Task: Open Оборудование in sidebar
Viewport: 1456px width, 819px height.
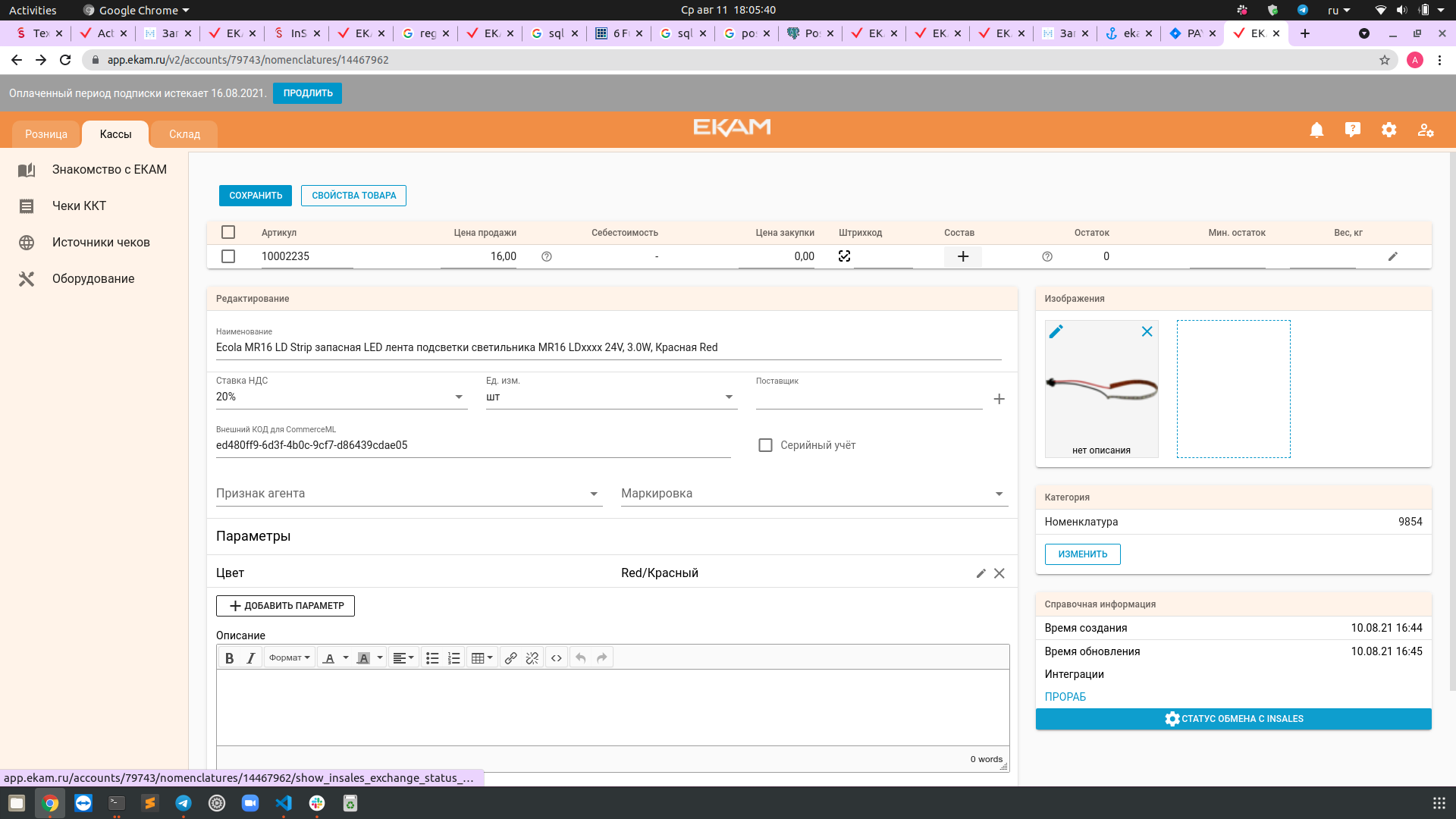Action: point(93,279)
